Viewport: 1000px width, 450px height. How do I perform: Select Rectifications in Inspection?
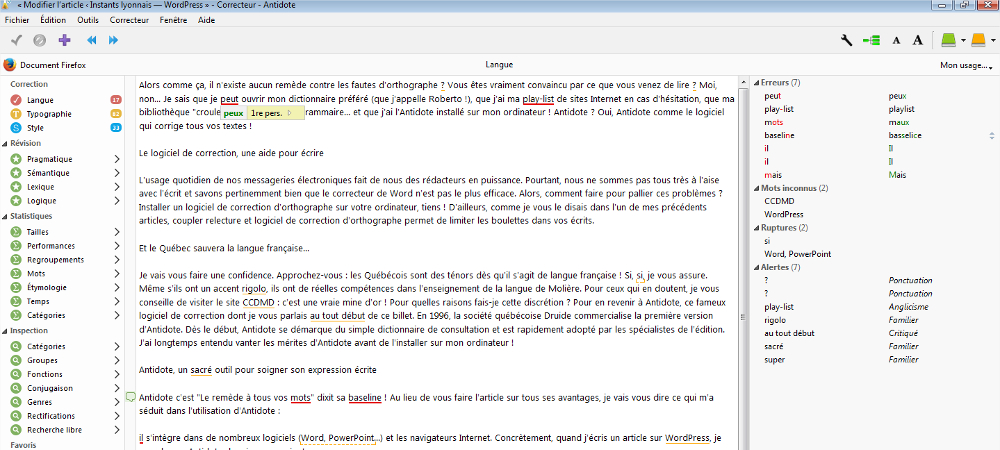click(x=51, y=416)
